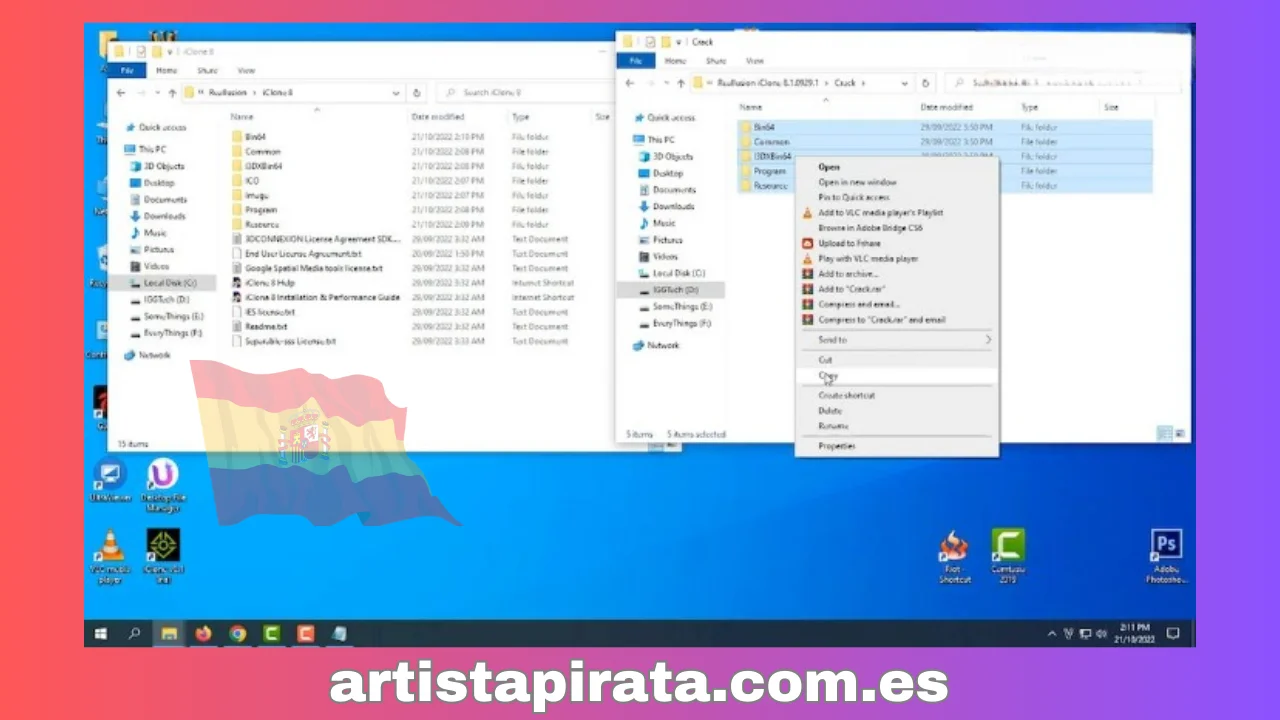Expand address history dropdown in Crack window
1280x720 pixels.
pos(904,83)
